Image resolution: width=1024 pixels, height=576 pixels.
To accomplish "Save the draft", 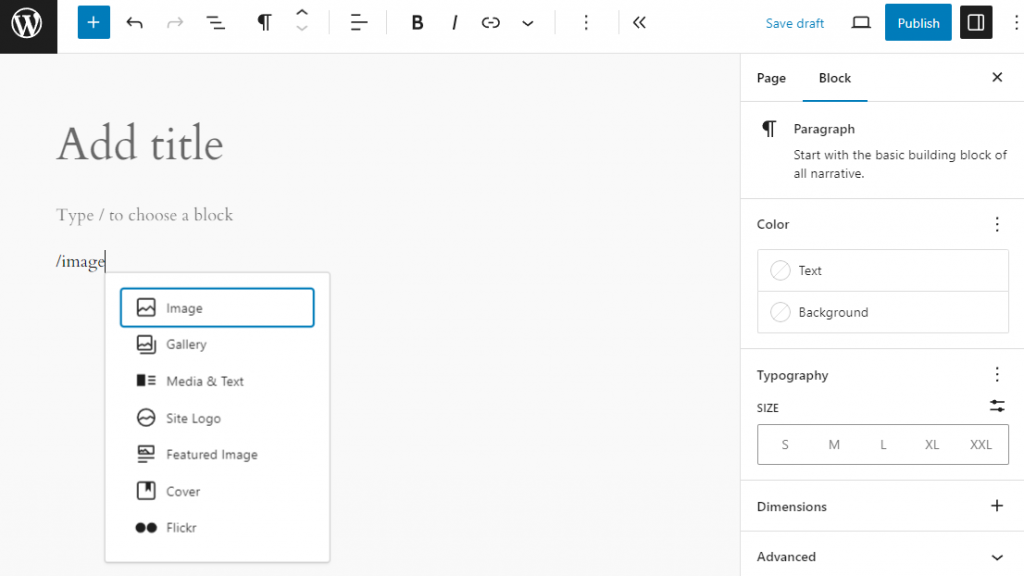I will (x=794, y=22).
